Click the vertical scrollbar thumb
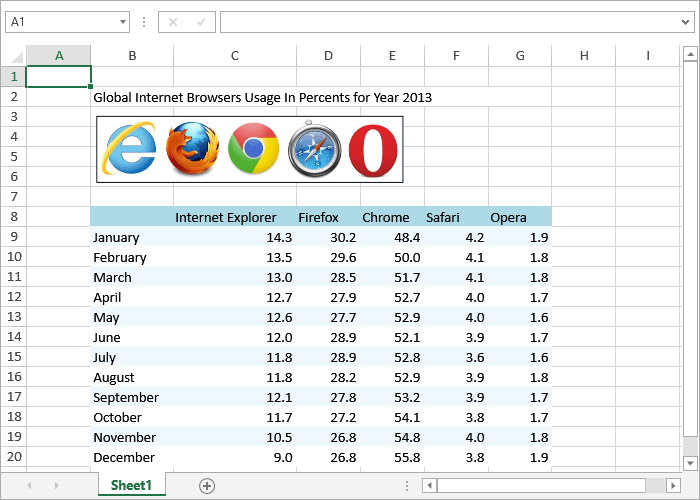700x500 pixels. (x=690, y=249)
